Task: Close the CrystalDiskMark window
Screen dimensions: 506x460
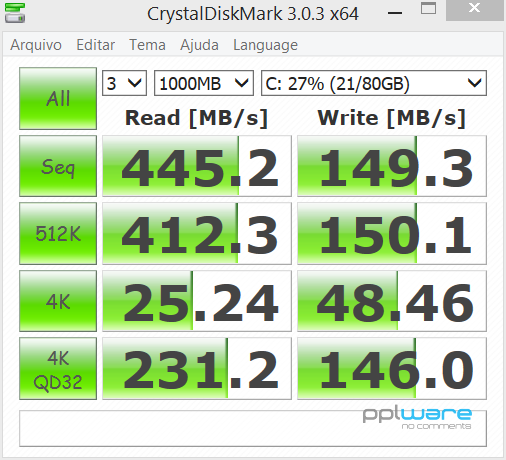Action: pos(474,9)
